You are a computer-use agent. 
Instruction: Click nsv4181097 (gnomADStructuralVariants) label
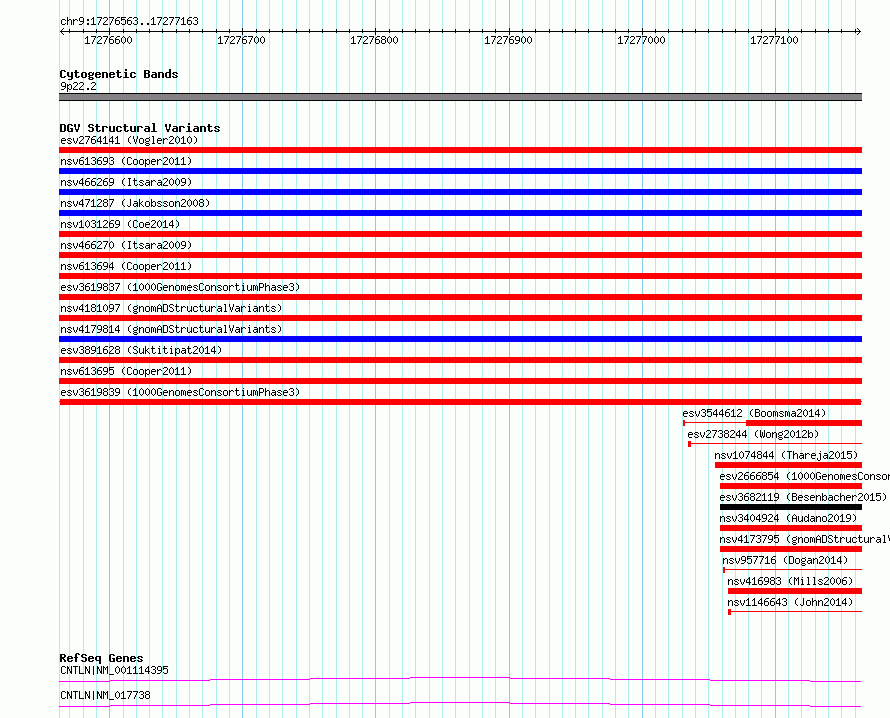click(171, 308)
